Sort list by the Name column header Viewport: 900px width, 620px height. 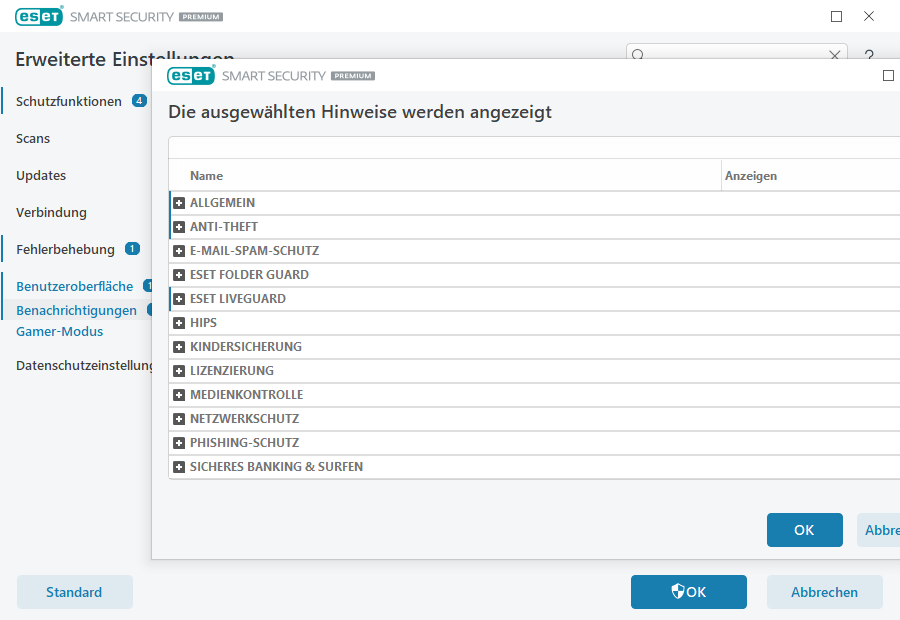pos(207,176)
